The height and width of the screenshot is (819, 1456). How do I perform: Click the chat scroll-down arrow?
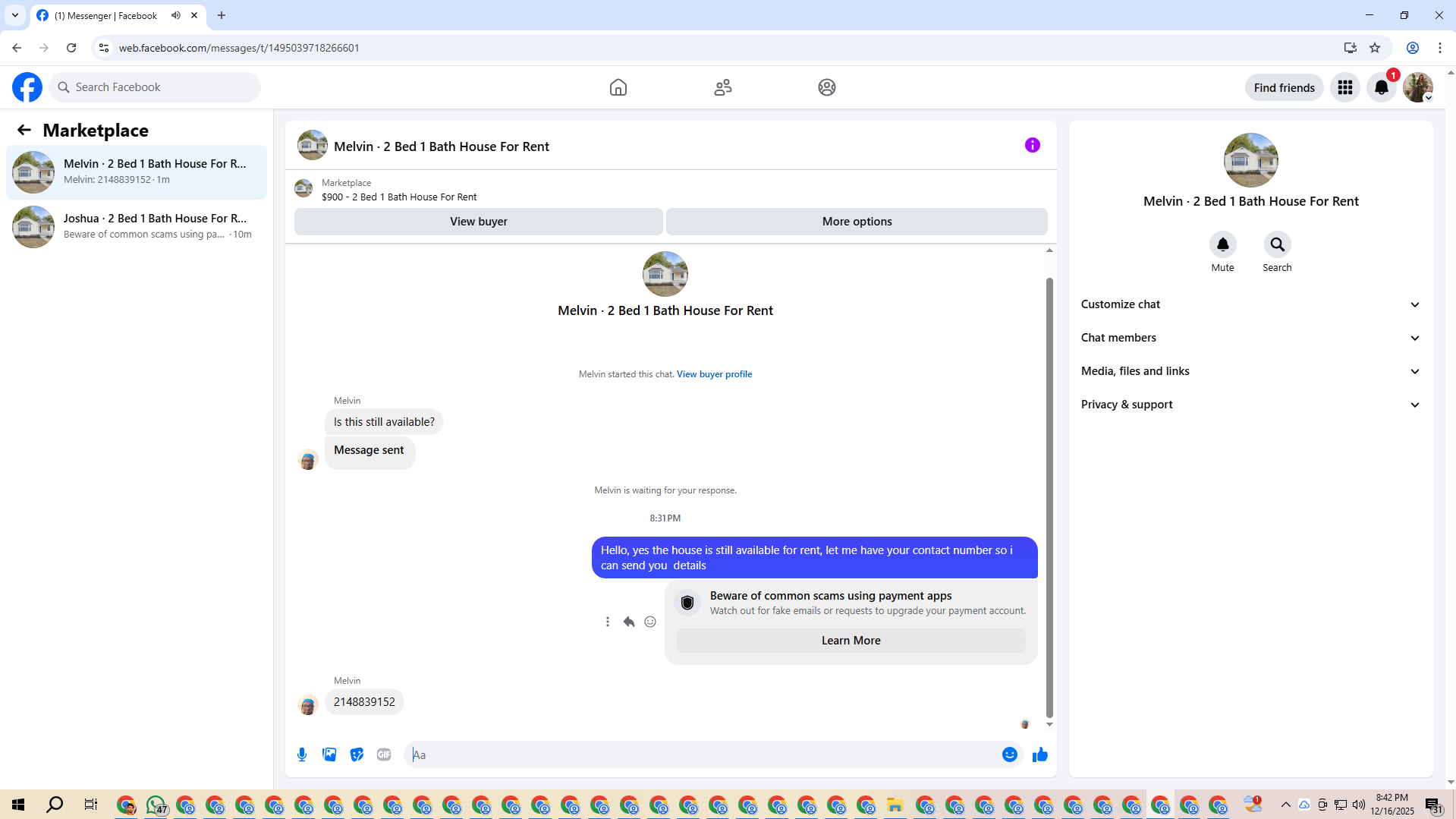pos(1050,725)
